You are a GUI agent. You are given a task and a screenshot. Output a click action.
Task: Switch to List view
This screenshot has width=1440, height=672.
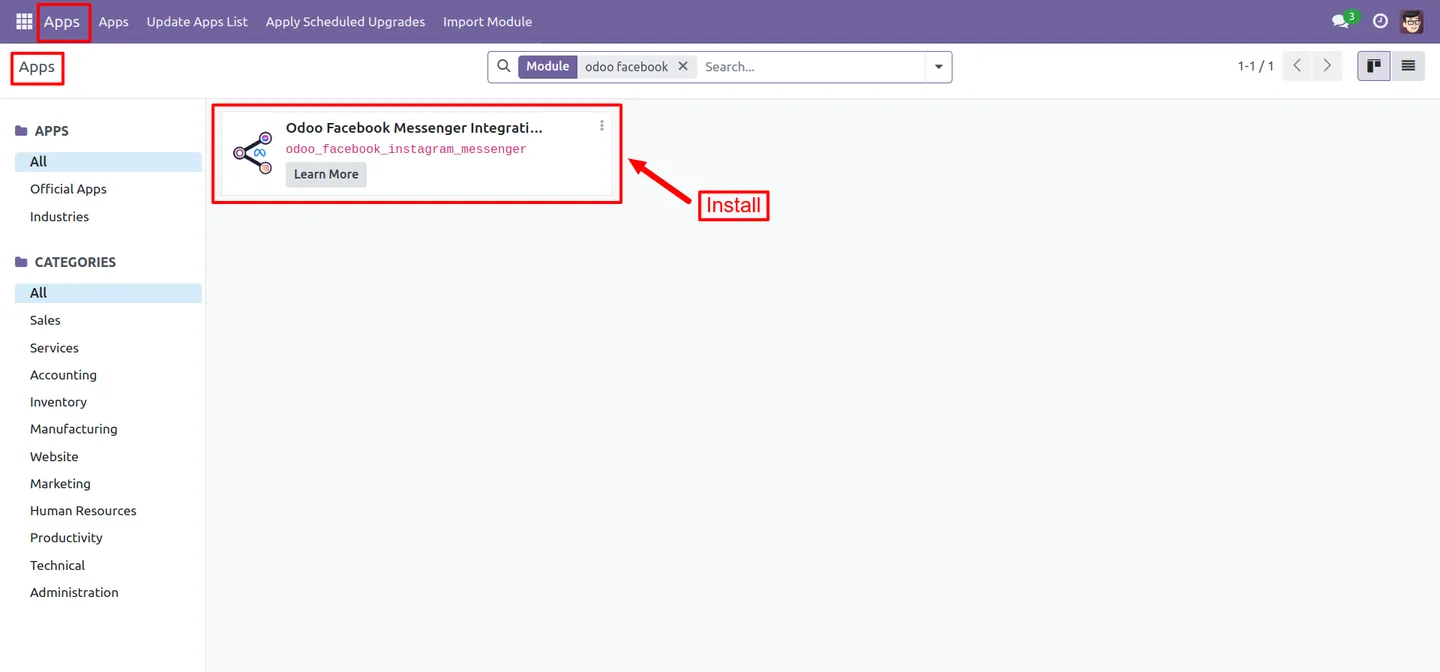pos(1408,66)
